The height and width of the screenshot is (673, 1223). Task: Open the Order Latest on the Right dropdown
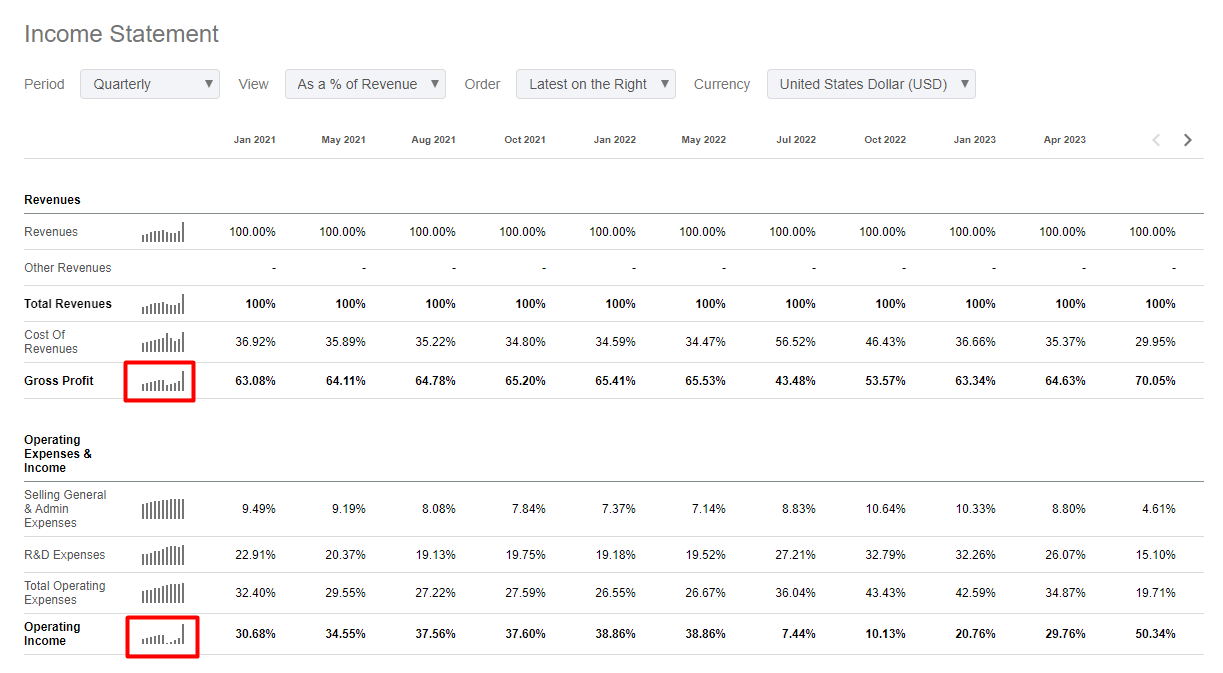point(596,84)
